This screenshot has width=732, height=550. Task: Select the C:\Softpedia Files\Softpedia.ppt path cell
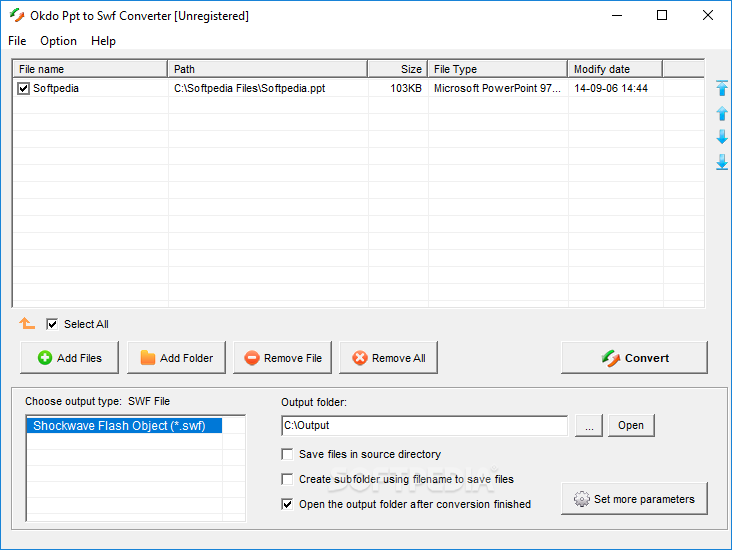click(x=250, y=88)
